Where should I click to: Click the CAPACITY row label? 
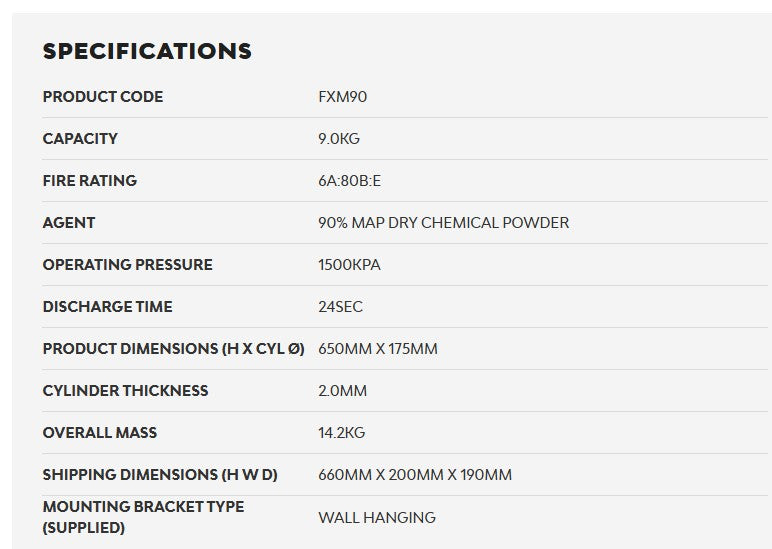point(80,139)
